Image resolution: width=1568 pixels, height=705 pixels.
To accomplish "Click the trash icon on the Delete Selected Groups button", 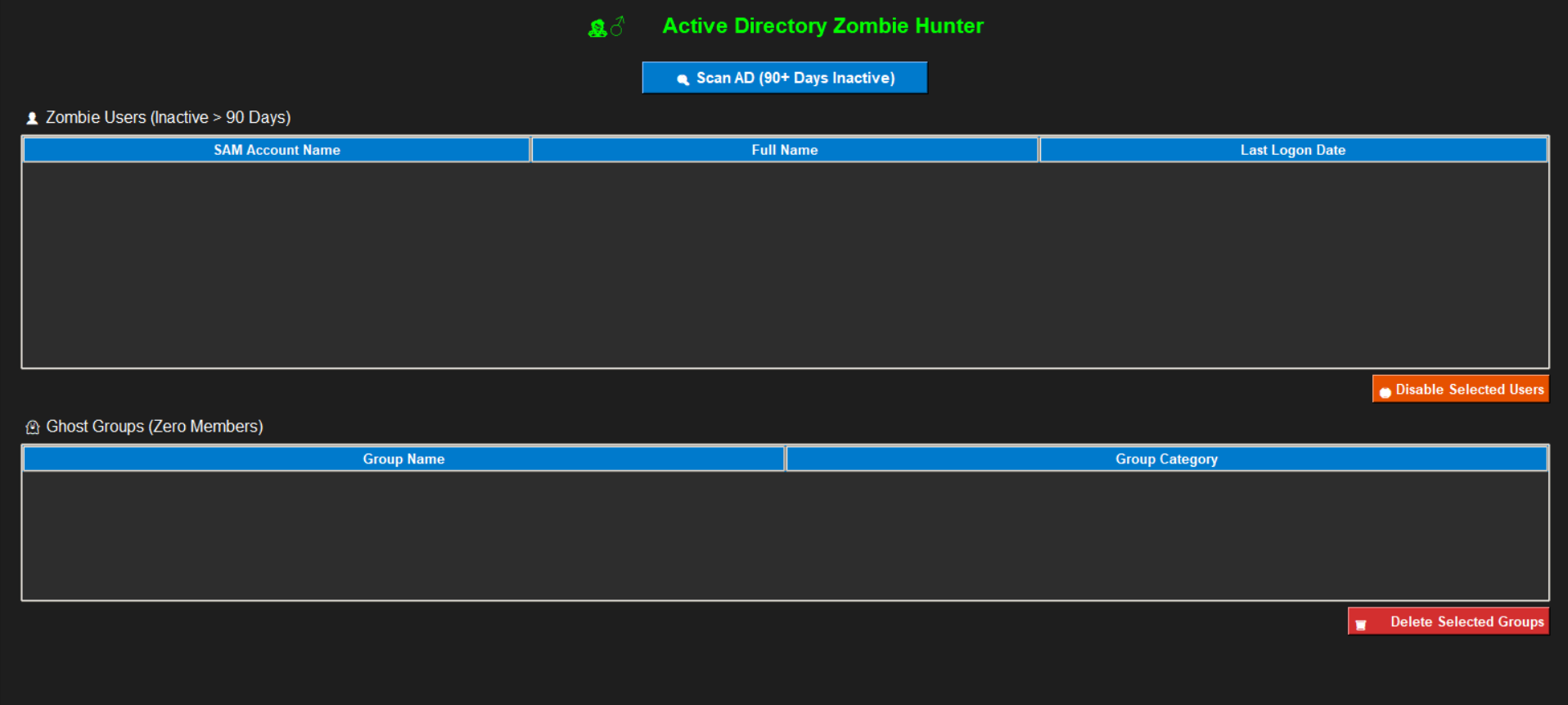I will [x=1361, y=625].
